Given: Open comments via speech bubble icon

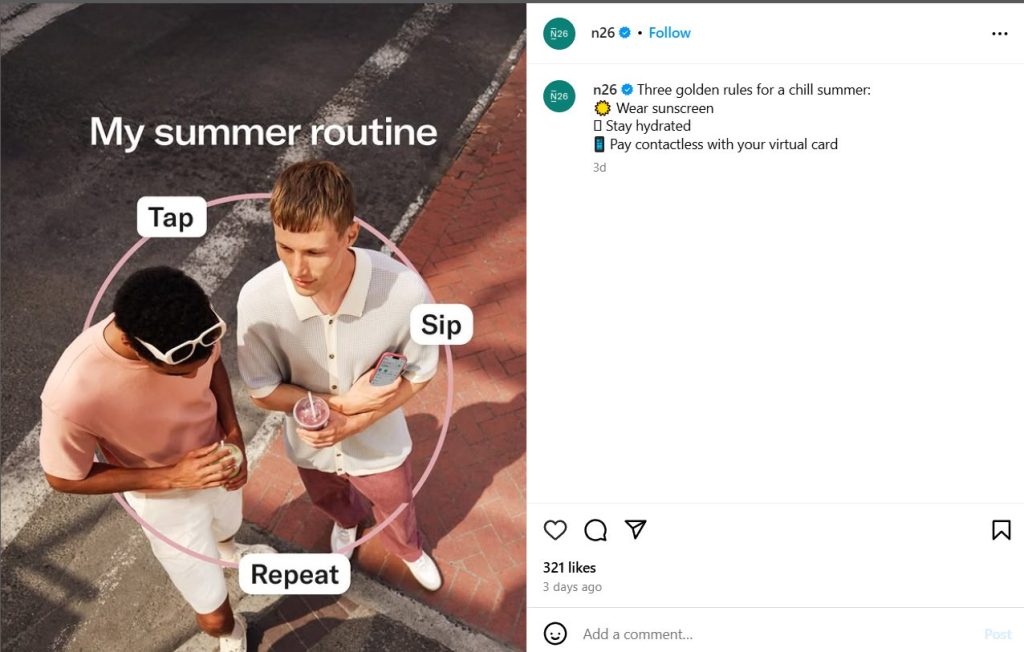Looking at the screenshot, I should pos(596,530).
